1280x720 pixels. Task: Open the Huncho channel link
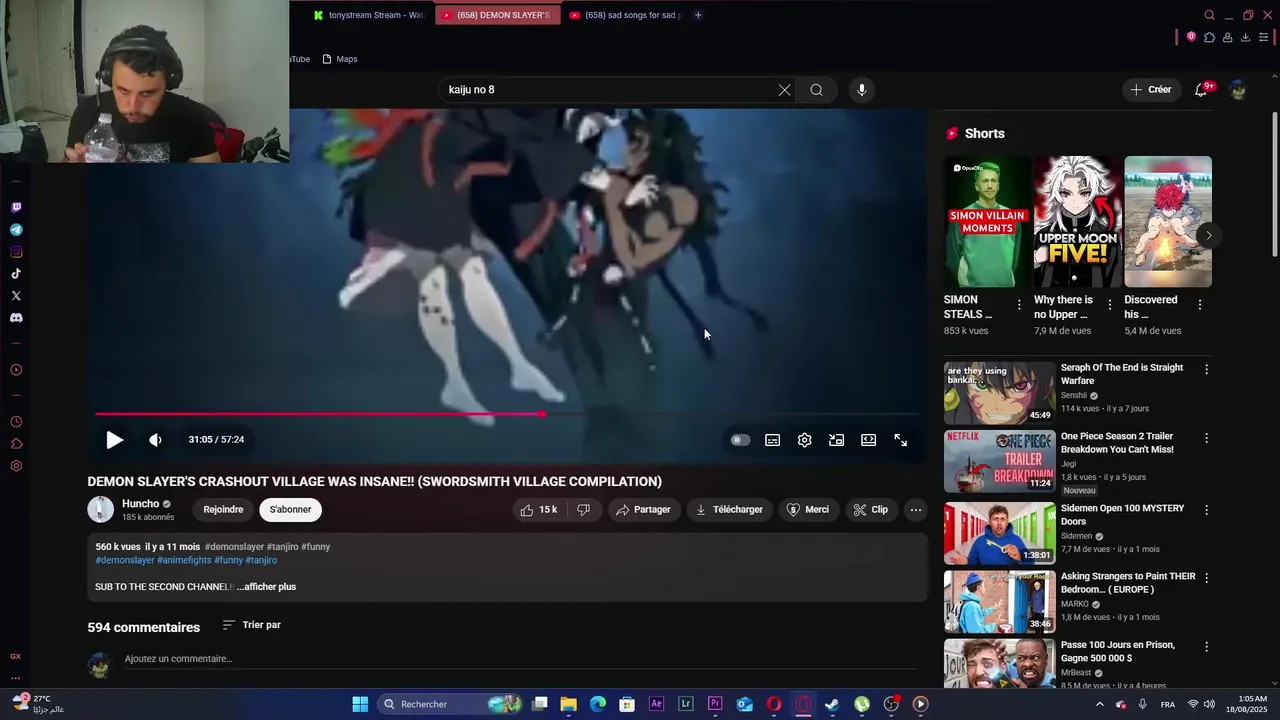point(140,504)
